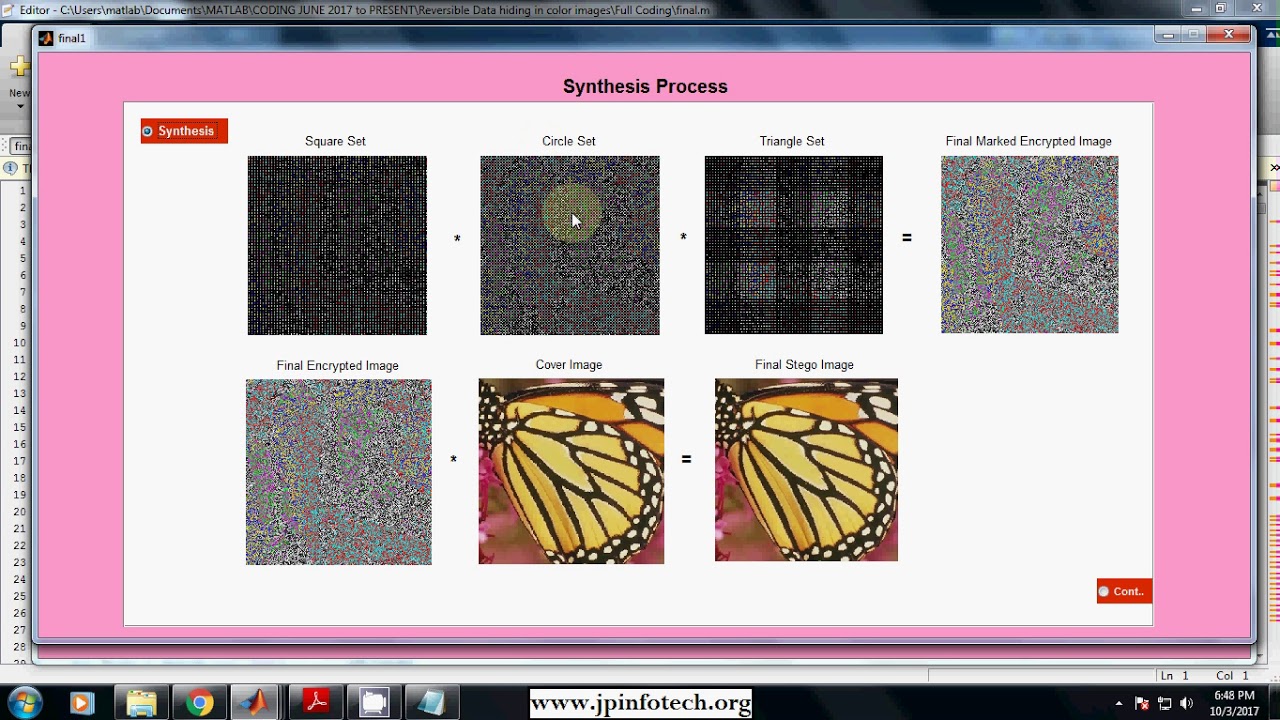The height and width of the screenshot is (720, 1280).
Task: Click the 'Square Set' label
Action: pyautogui.click(x=335, y=141)
